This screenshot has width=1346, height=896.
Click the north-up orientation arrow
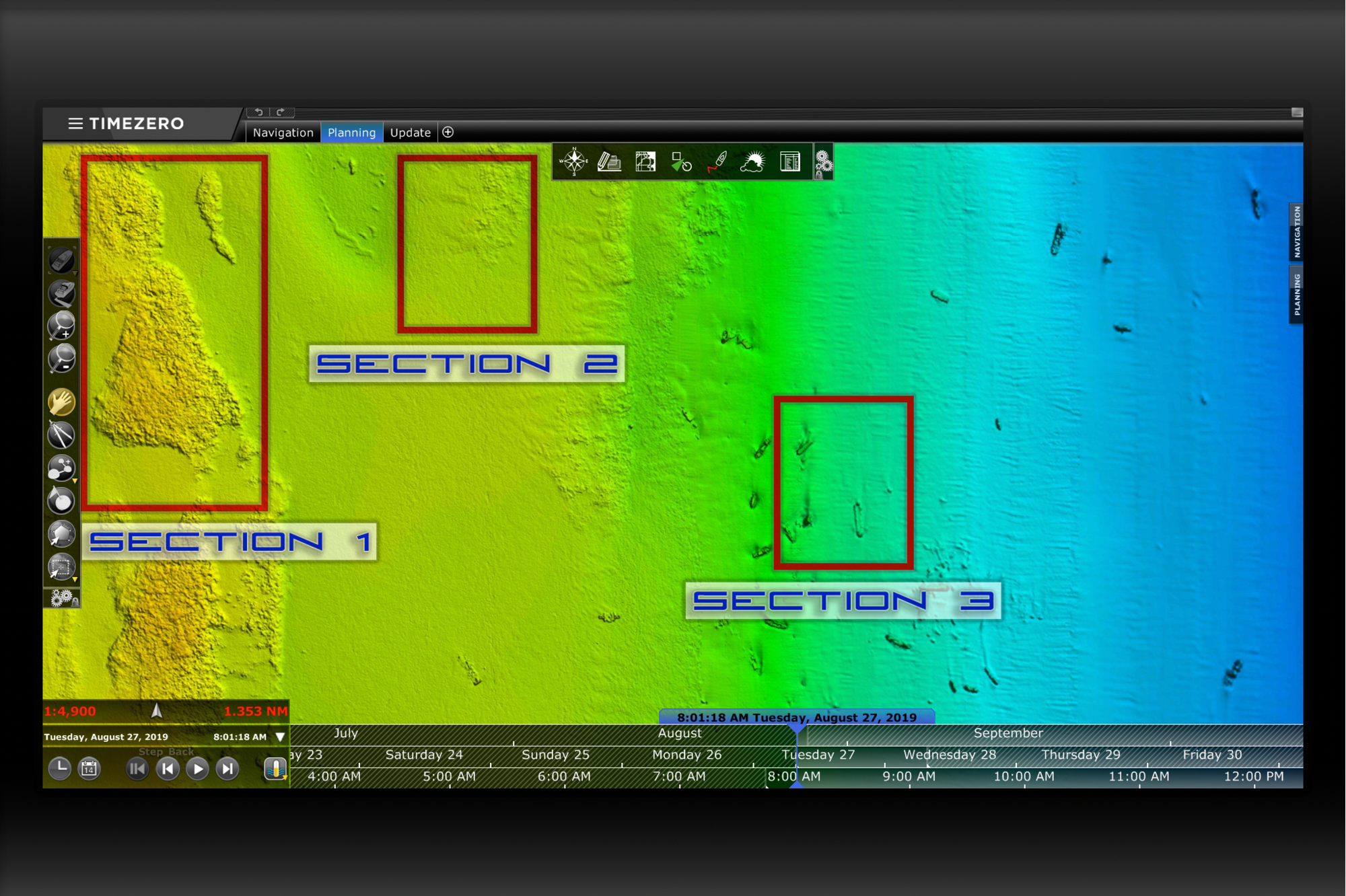coord(156,710)
